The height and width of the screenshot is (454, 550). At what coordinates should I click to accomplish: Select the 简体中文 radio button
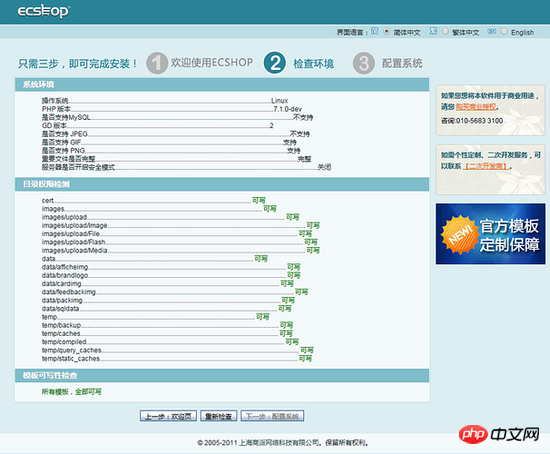tap(387, 32)
